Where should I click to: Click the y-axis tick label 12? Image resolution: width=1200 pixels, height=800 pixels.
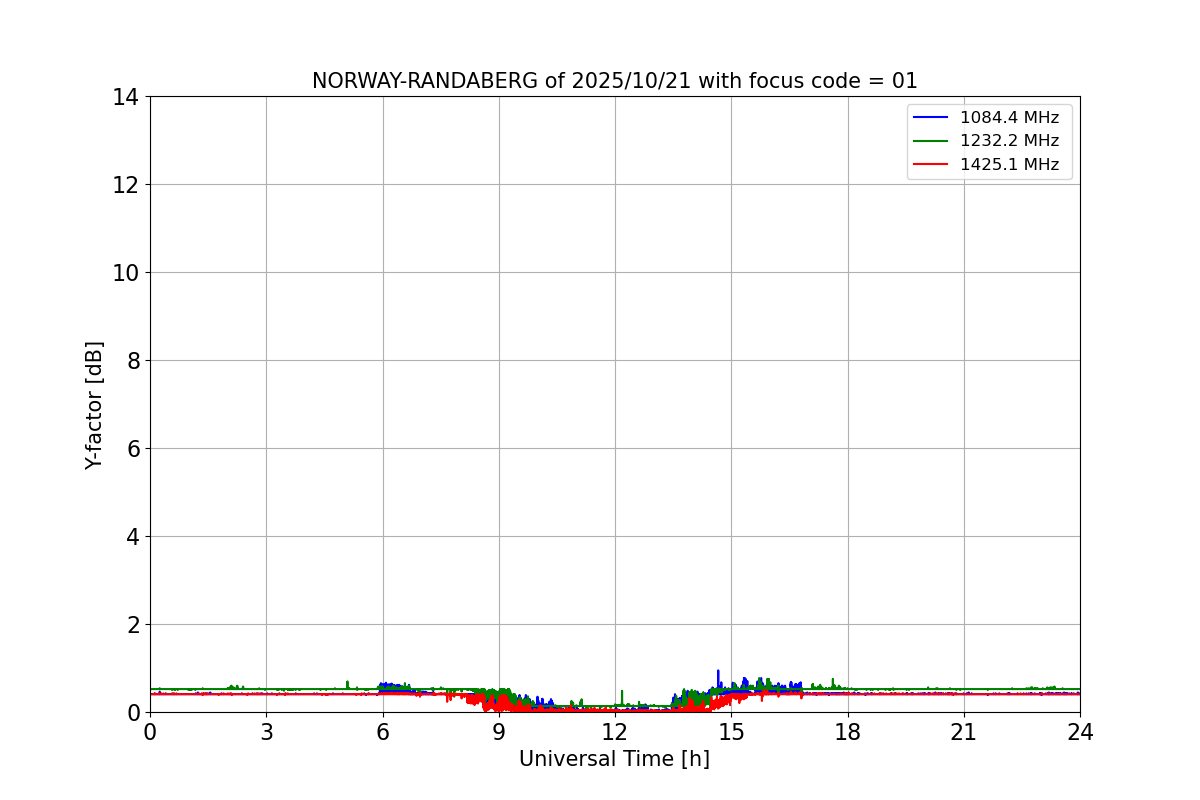coord(126,185)
